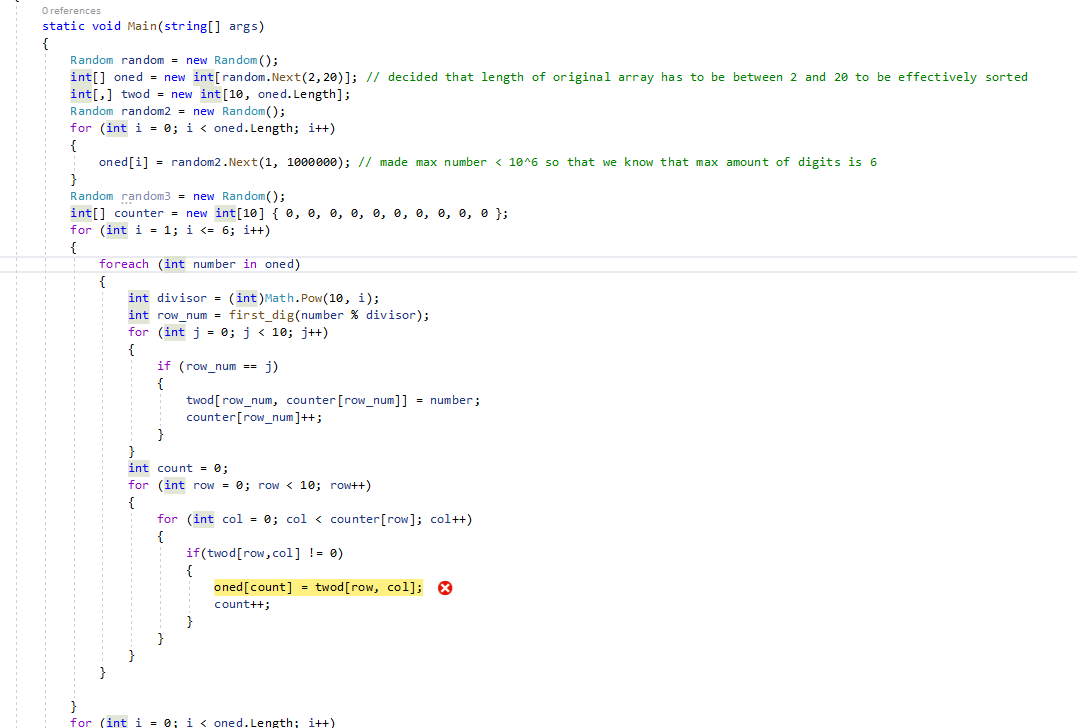Click 'twod[row_num, counter[row_num]] = number;' statement

(333, 400)
